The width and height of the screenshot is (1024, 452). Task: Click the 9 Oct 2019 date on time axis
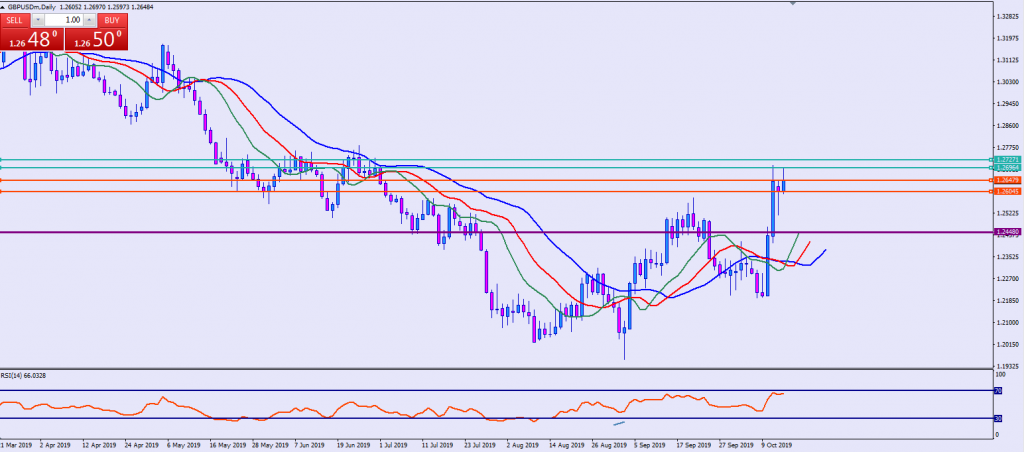point(774,444)
